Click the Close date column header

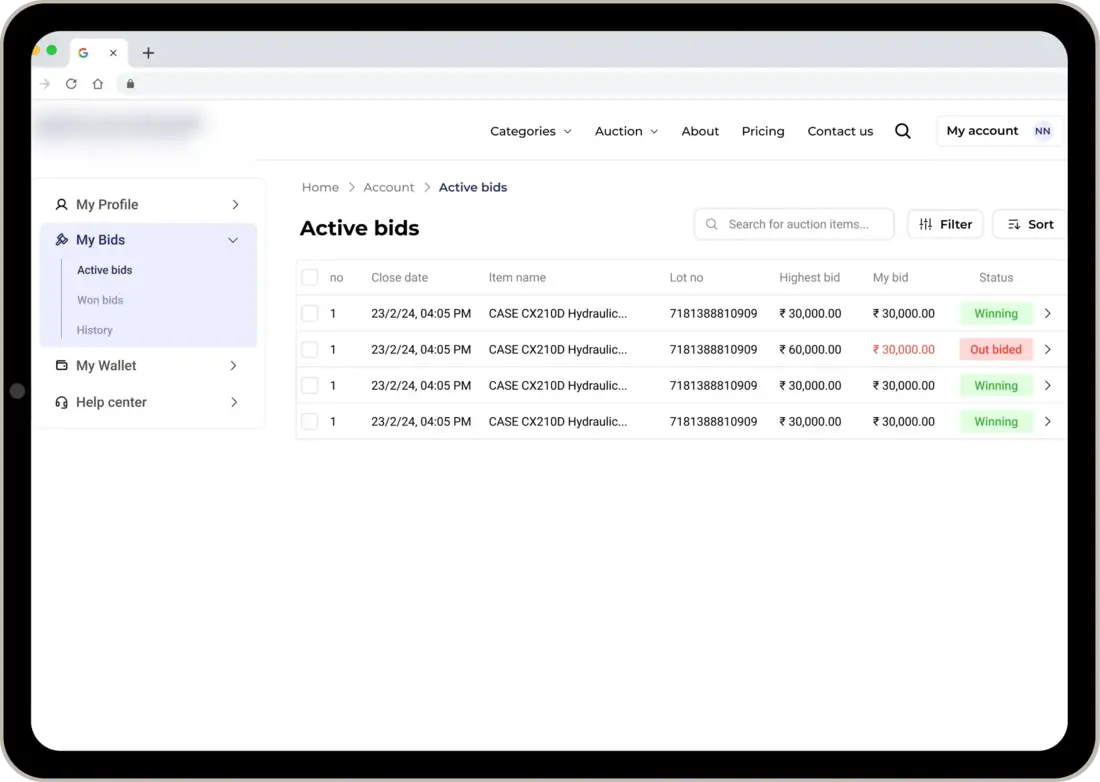[x=399, y=277]
